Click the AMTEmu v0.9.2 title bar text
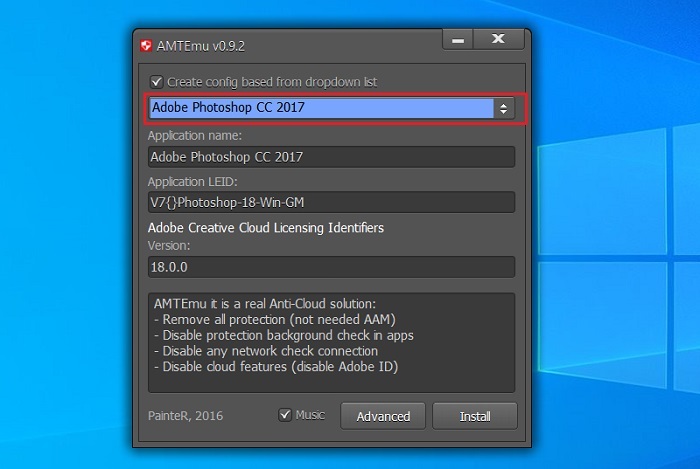This screenshot has height=469, width=700. [200, 46]
